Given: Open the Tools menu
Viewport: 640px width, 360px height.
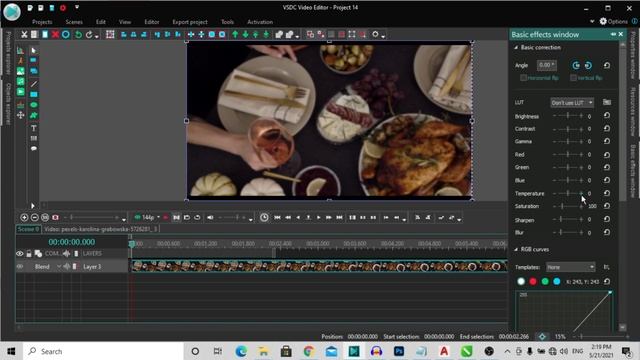Looking at the screenshot, I should 227,22.
